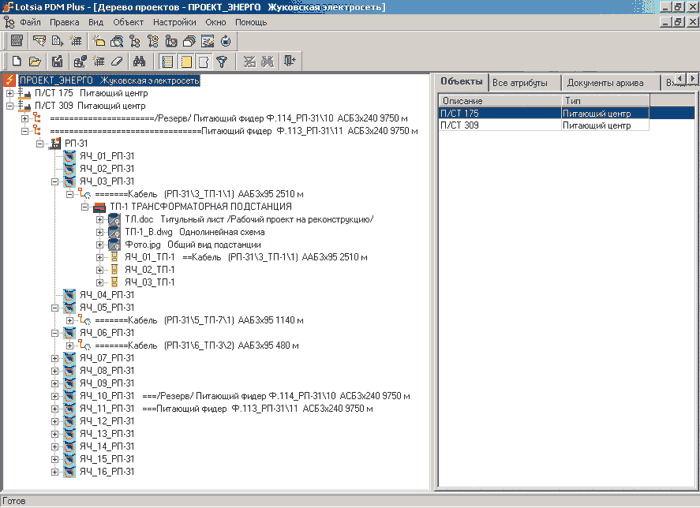This screenshot has height=508, width=700.
Task: Collapse the РП-31 tree node
Action: pos(41,143)
